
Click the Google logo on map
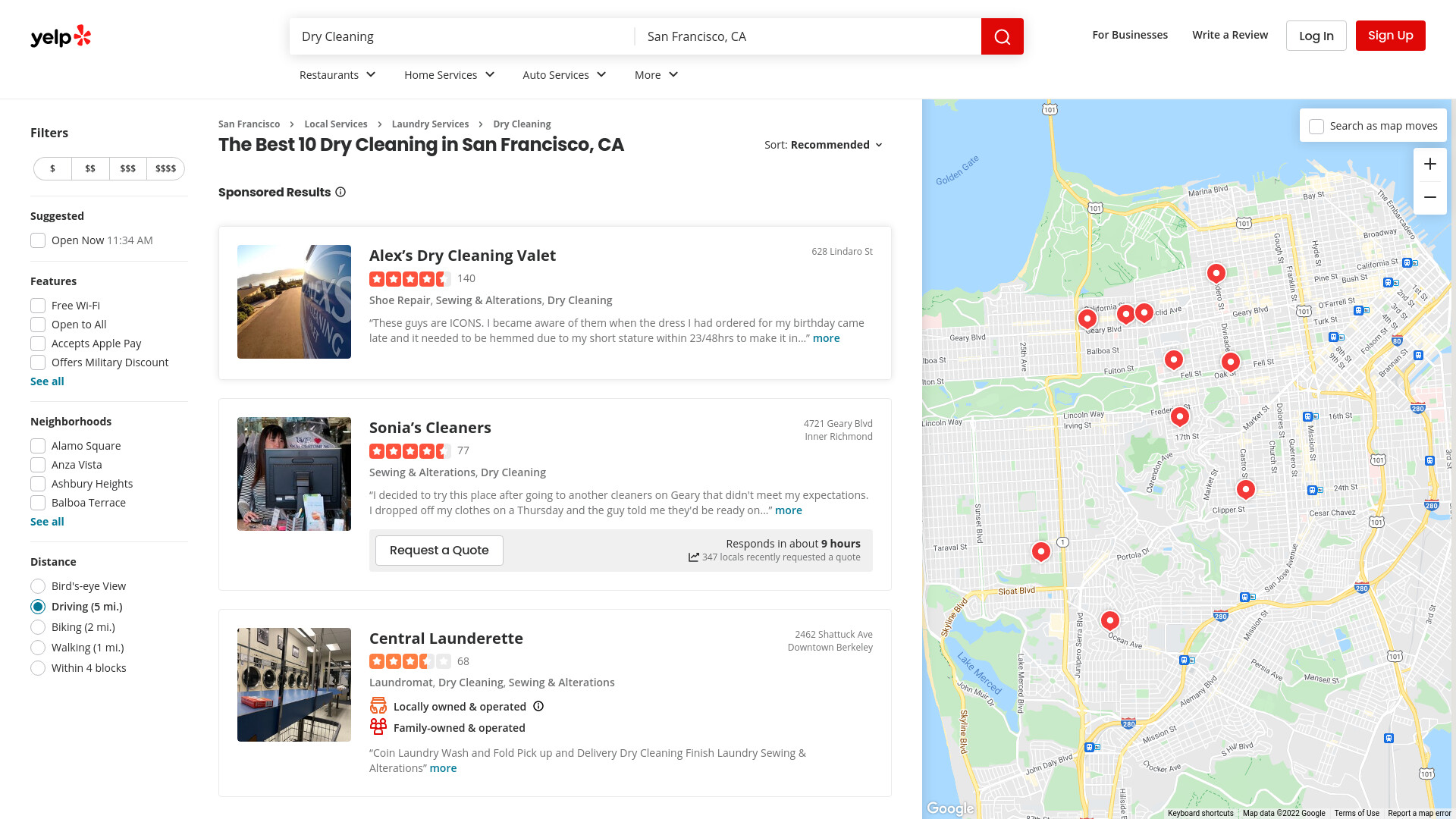(950, 808)
